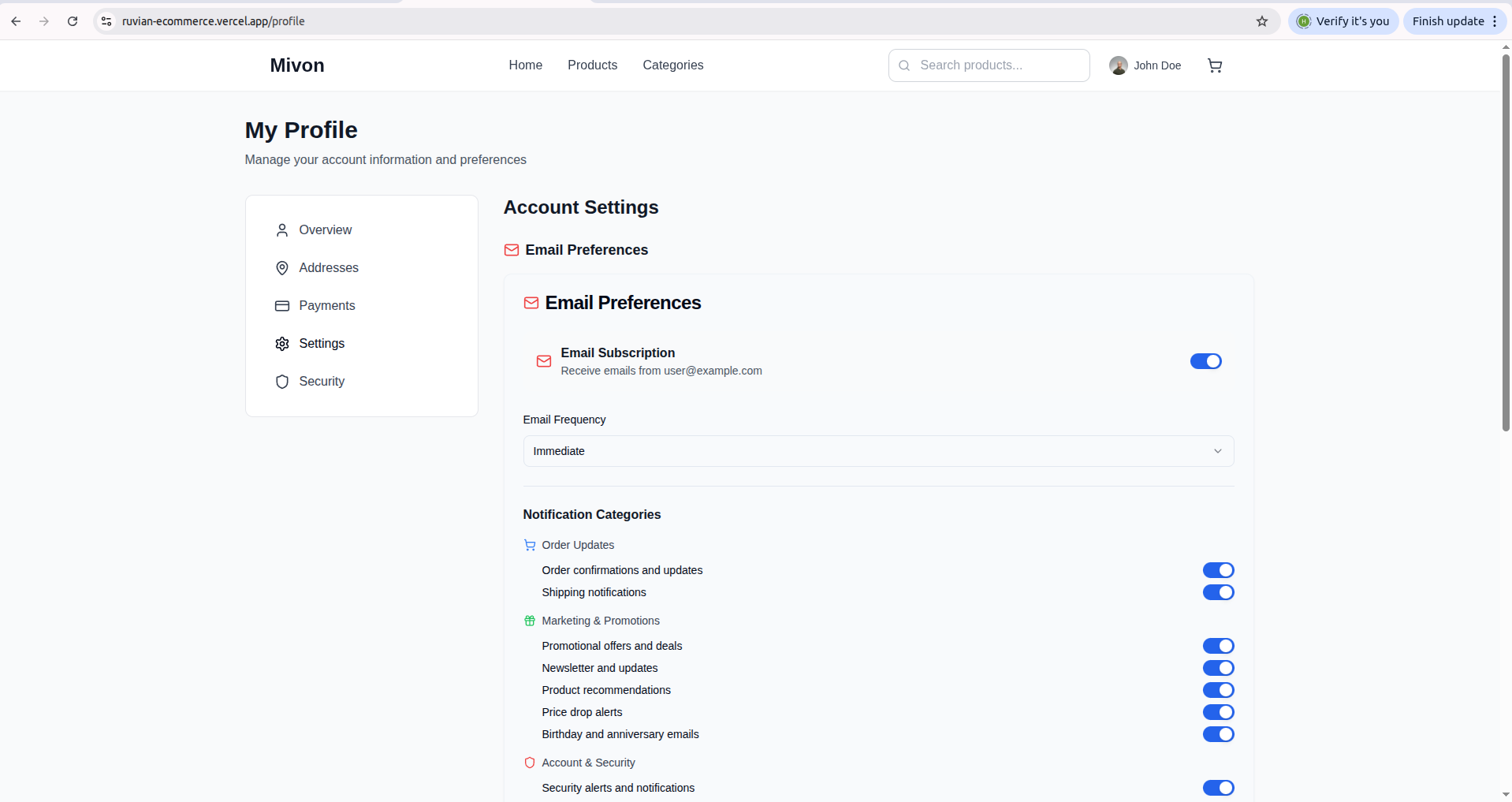Toggle Product recommendations switch
This screenshot has width=1512, height=802.
tap(1219, 690)
